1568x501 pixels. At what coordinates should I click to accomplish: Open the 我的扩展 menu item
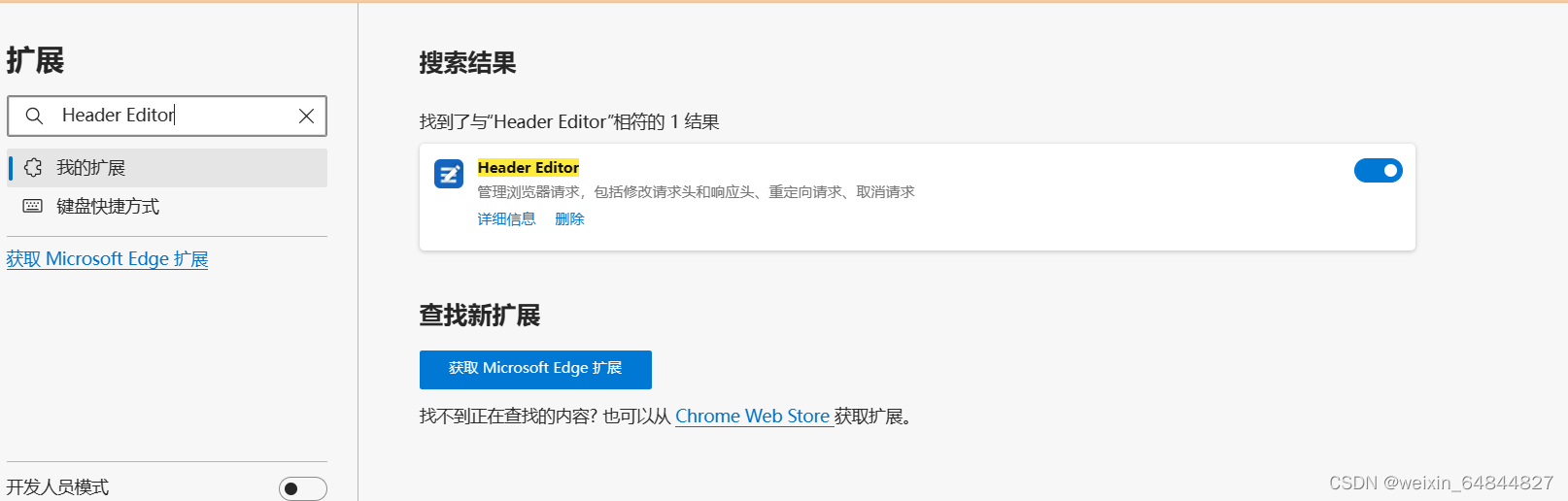click(167, 168)
